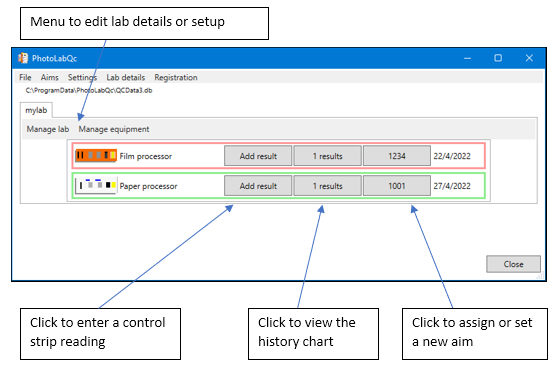Image resolution: width=557 pixels, height=374 pixels.
Task: View Film processor 1 results history
Action: coord(328,156)
